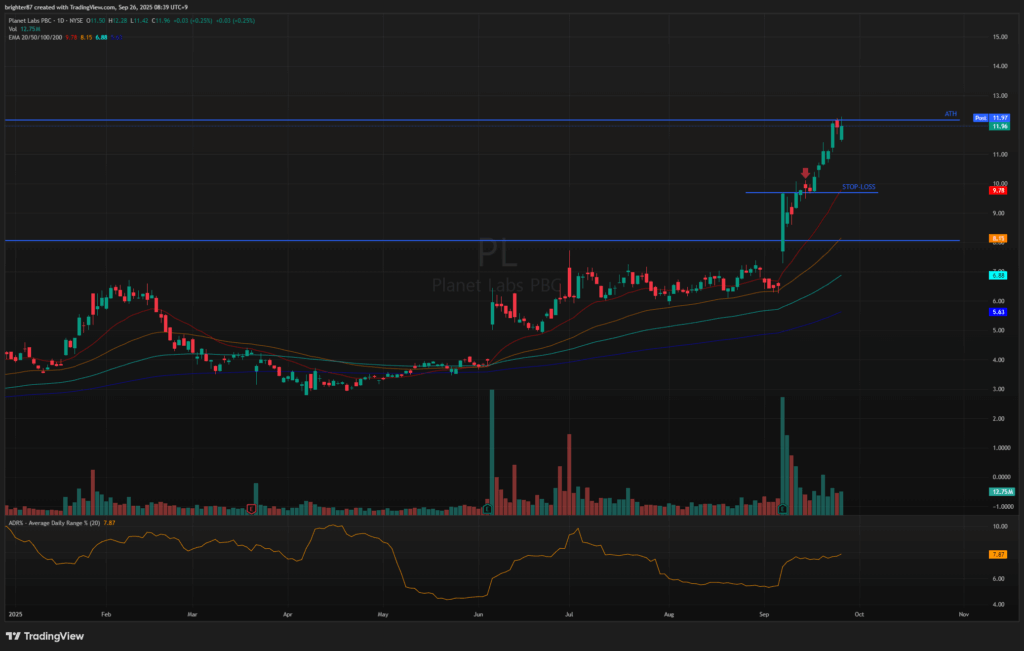The image size is (1024, 651).
Task: Click the high price value 12.28
Action: [x=120, y=21]
